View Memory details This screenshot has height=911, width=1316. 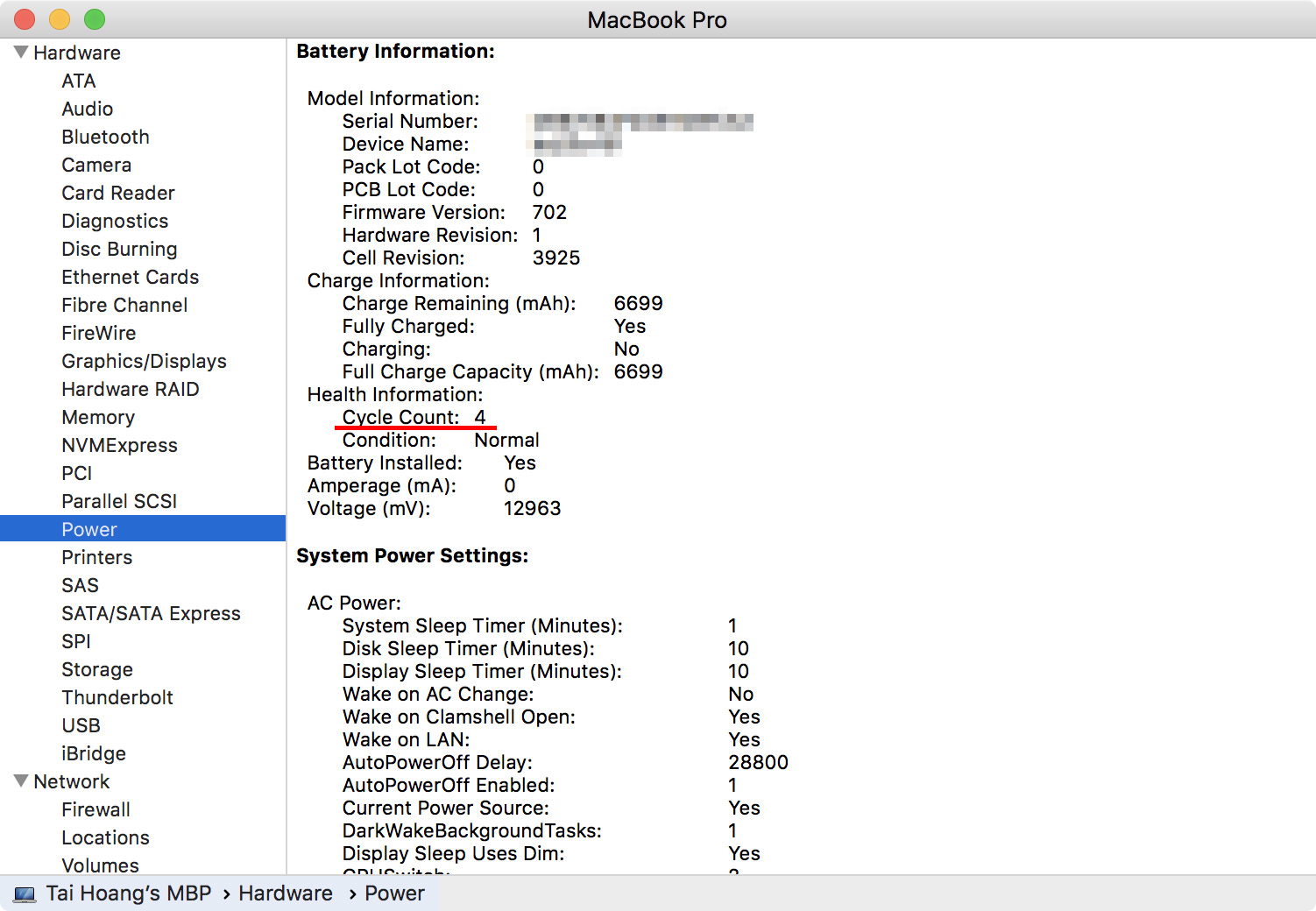pyautogui.click(x=98, y=417)
